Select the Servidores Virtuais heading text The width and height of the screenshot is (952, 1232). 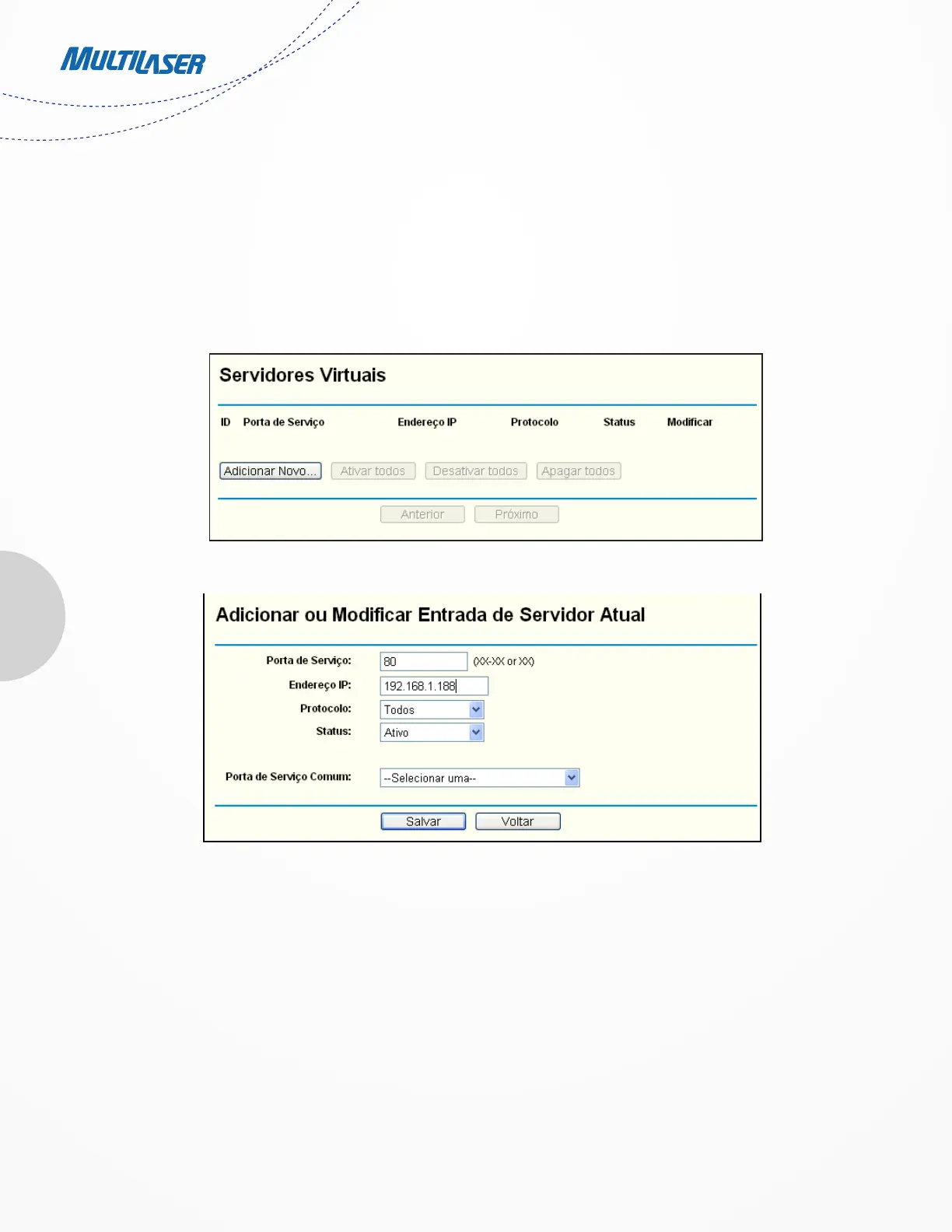(303, 376)
